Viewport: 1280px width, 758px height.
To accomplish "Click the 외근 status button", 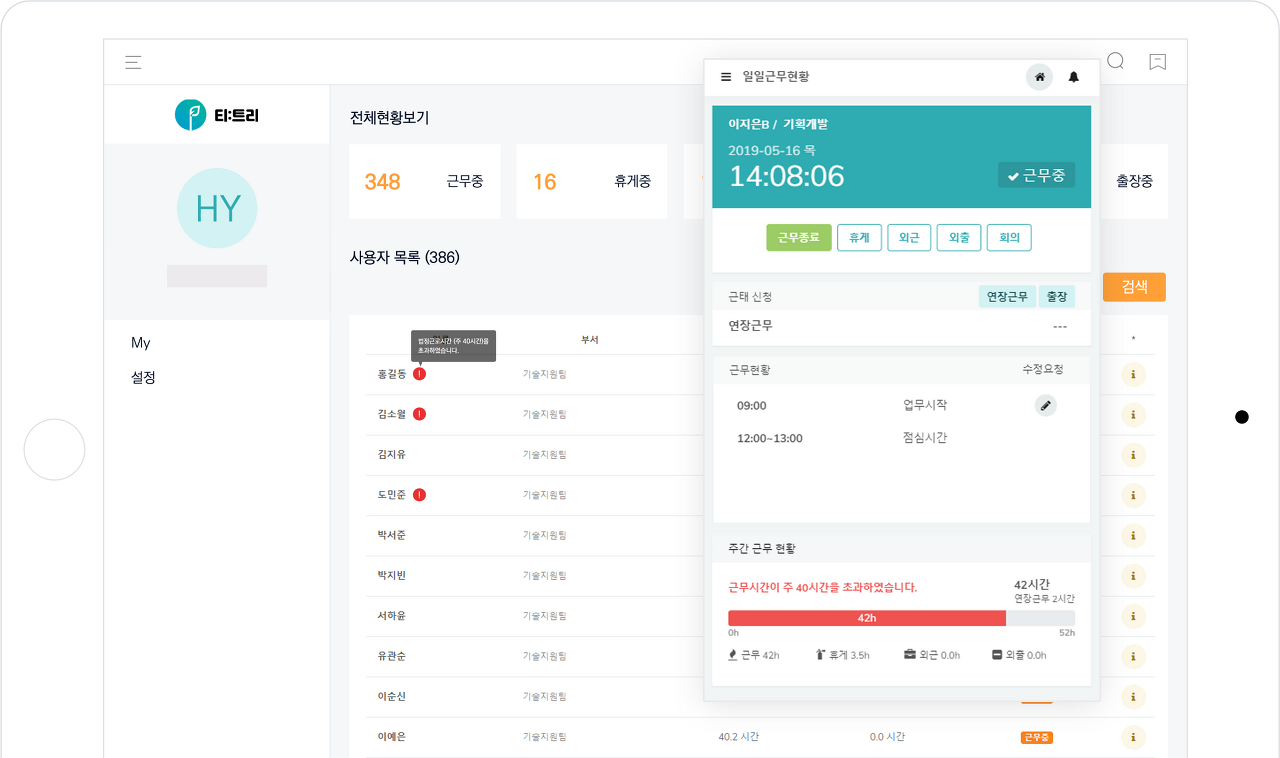I will (x=909, y=238).
